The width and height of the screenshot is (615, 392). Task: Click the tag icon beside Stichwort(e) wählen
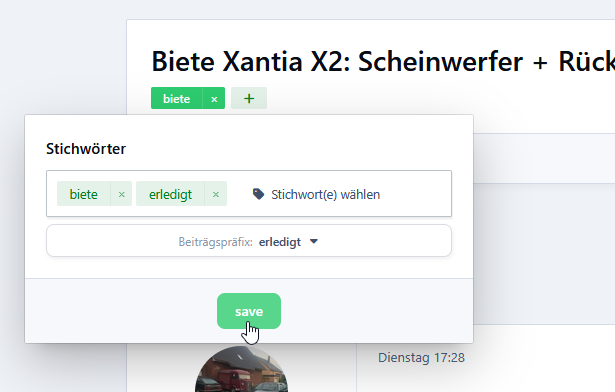point(258,194)
